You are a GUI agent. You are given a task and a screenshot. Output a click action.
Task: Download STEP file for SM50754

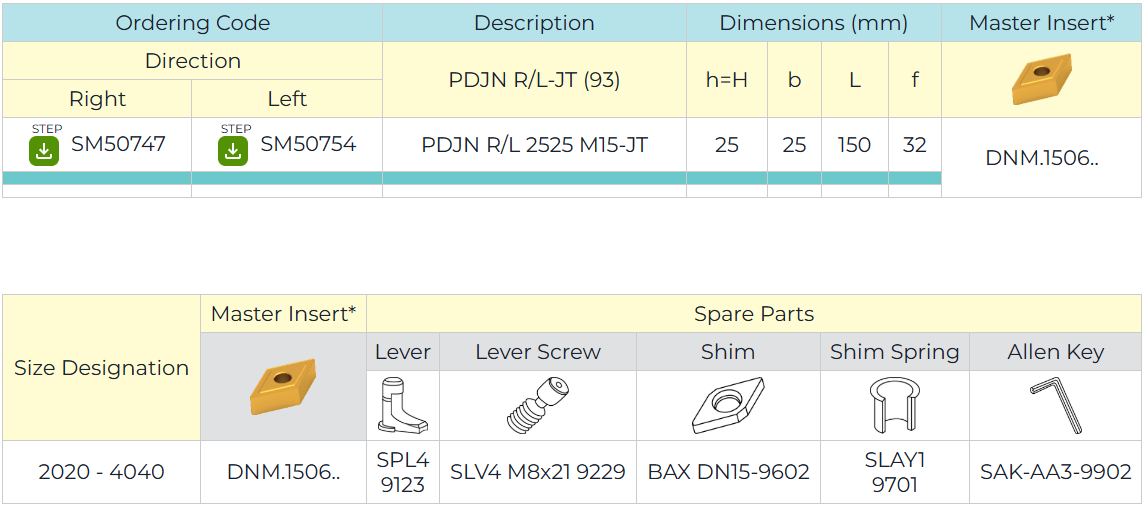click(233, 150)
